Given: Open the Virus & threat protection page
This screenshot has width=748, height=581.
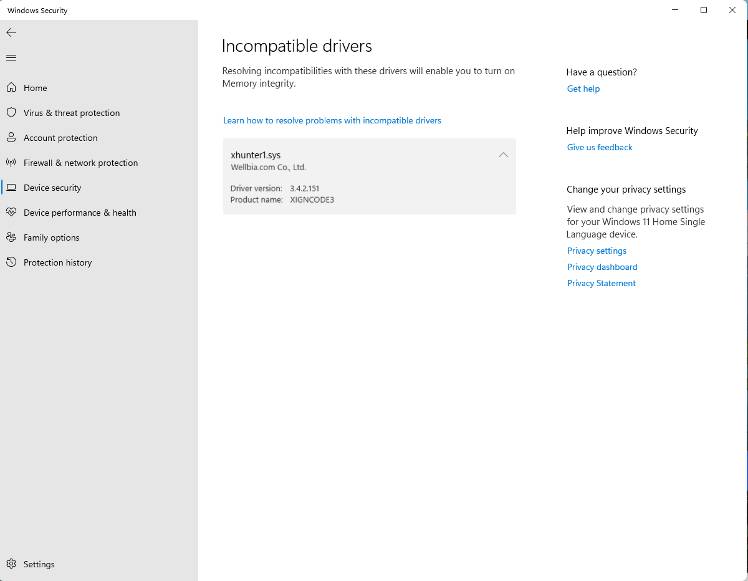Looking at the screenshot, I should (71, 113).
